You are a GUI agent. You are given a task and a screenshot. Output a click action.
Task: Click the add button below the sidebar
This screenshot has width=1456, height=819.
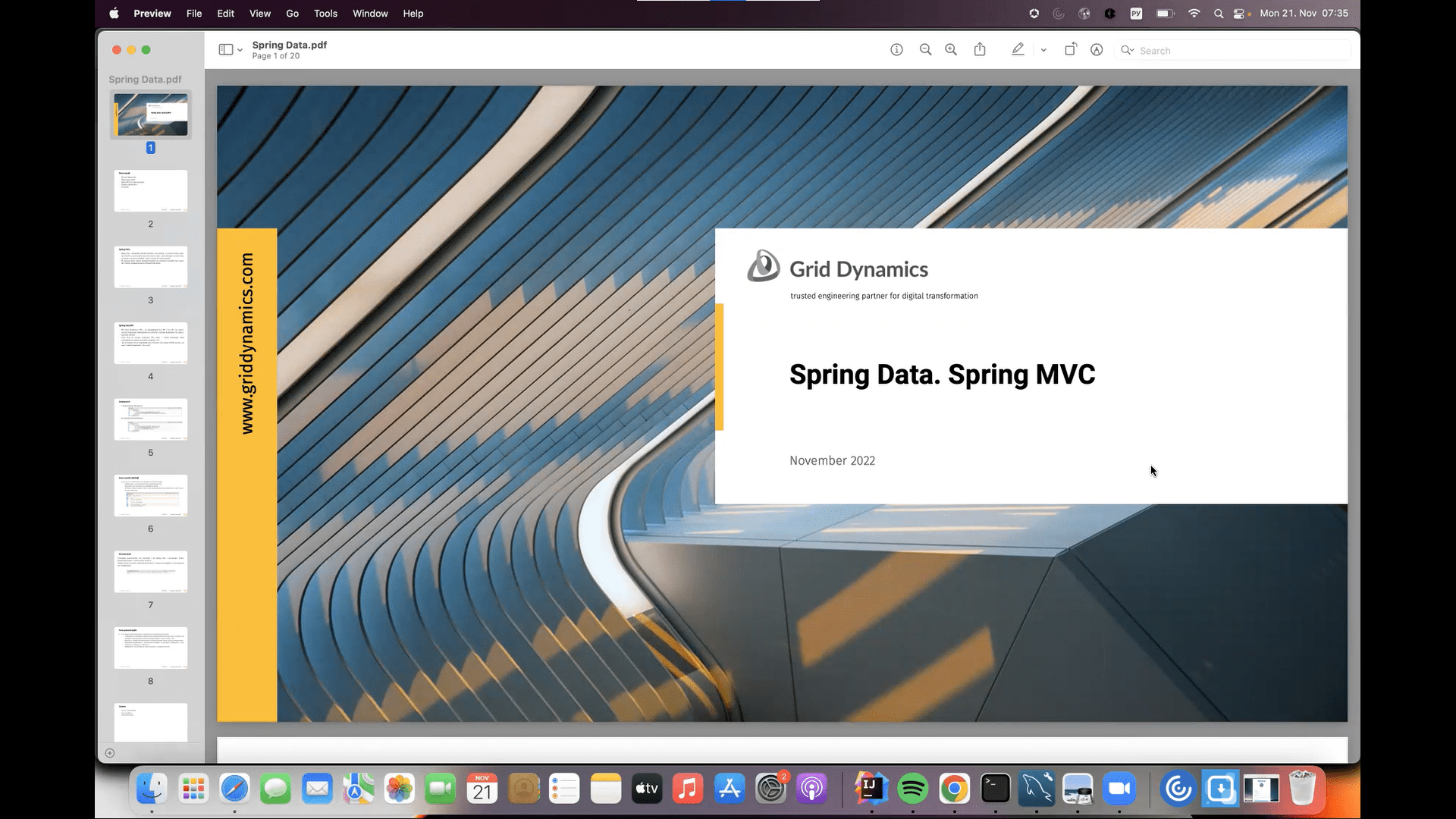tap(110, 753)
